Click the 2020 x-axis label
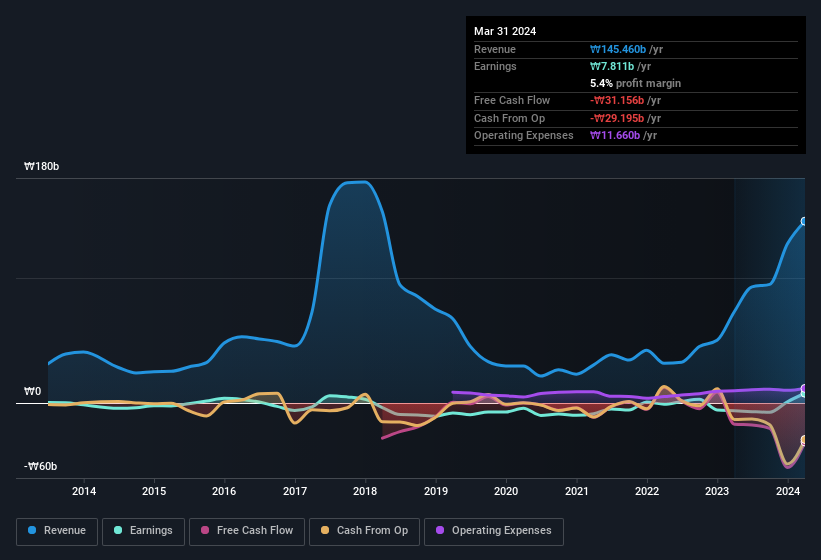The width and height of the screenshot is (821, 560). tap(506, 491)
